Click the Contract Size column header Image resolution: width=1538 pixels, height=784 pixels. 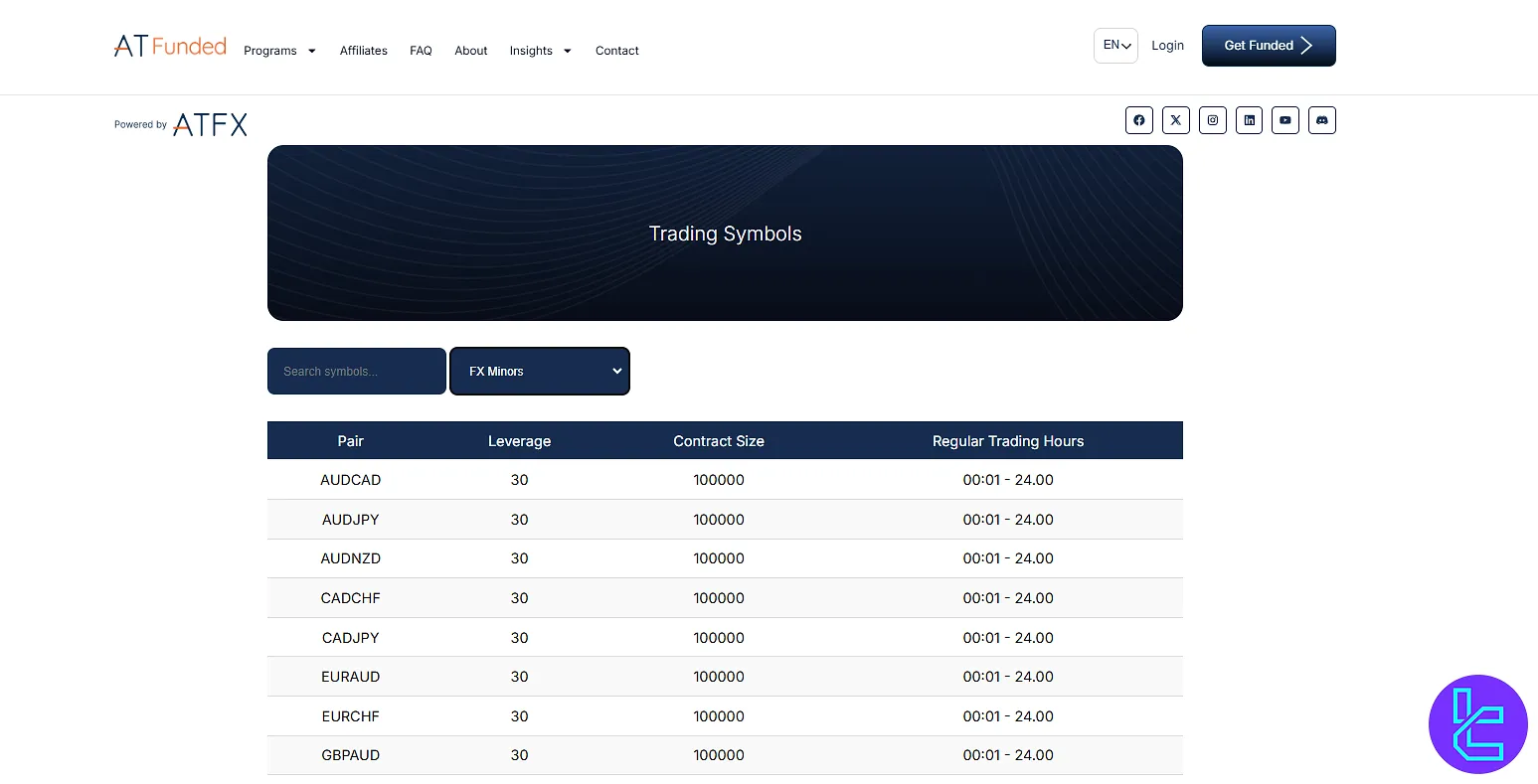[719, 441]
